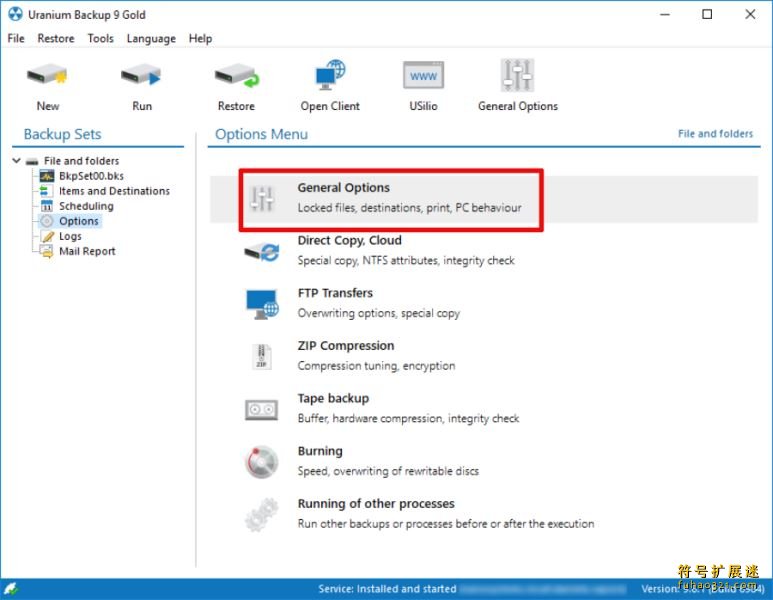The height and width of the screenshot is (600, 773).
Task: Open the Direct Copy, Cloud title
Action: [350, 241]
